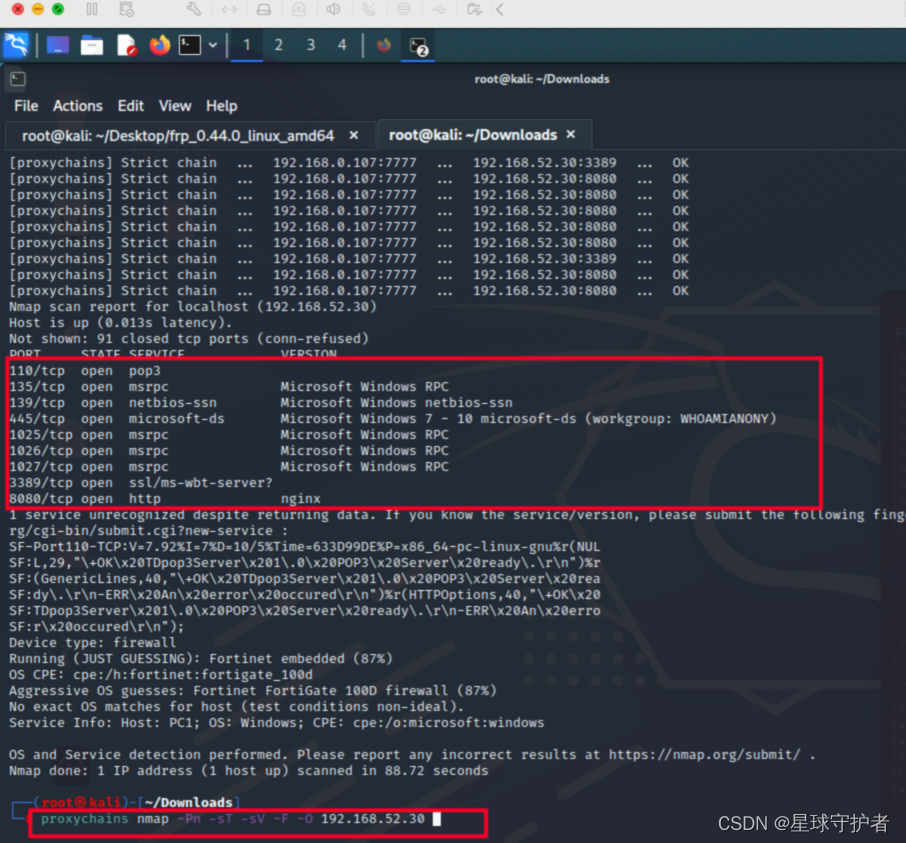906x843 pixels.
Task: Open VM settings wrench icon
Action: [194, 9]
